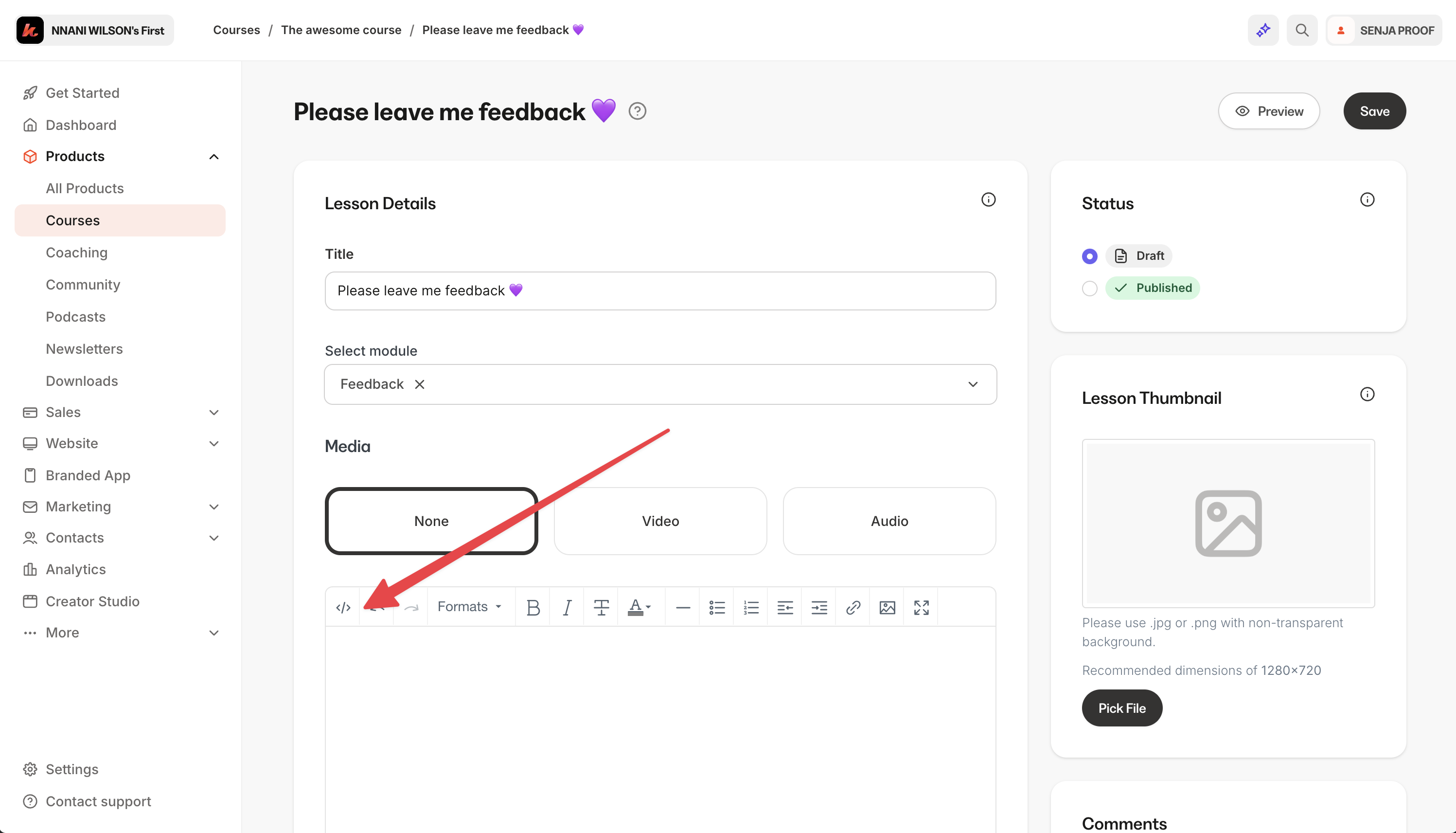This screenshot has height=833, width=1456.
Task: Expand Website section in sidebar
Action: [214, 444]
